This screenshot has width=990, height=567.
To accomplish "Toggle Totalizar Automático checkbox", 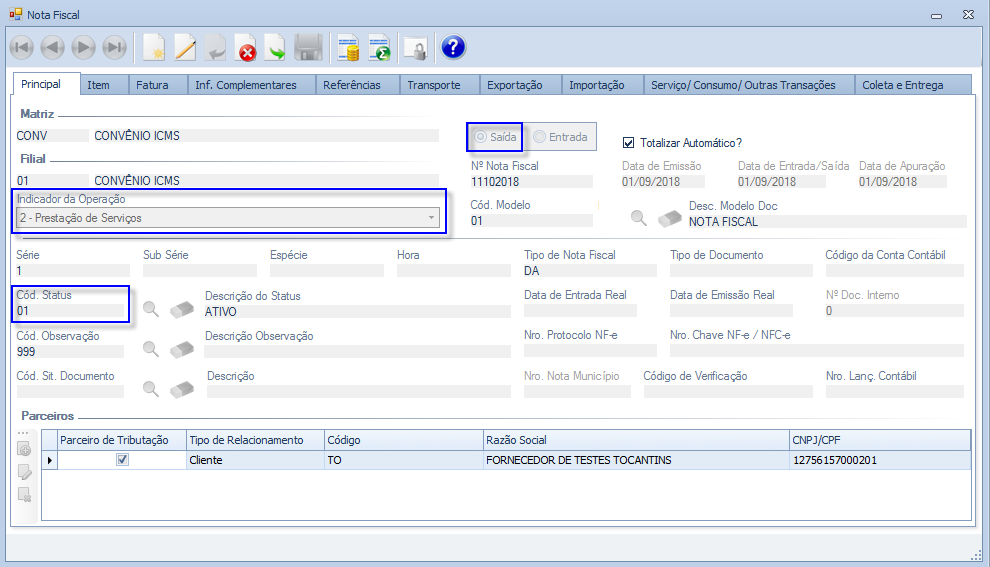I will pyautogui.click(x=628, y=143).
